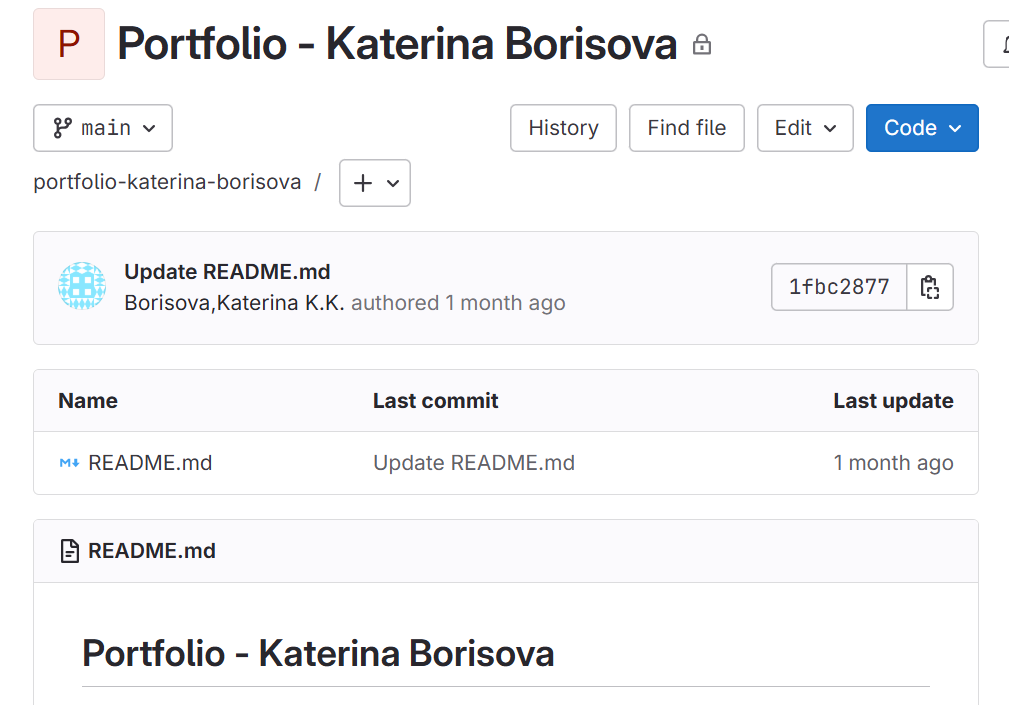Expand the Edit dropdown menu

805,128
